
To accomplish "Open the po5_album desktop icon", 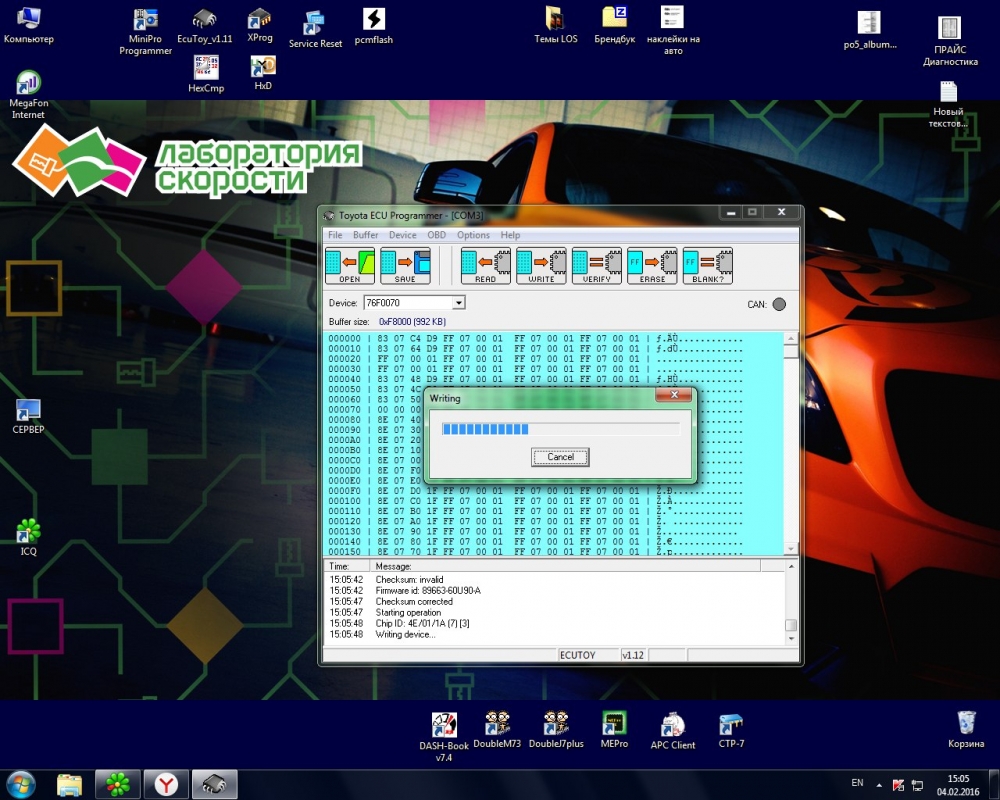I will (x=870, y=30).
